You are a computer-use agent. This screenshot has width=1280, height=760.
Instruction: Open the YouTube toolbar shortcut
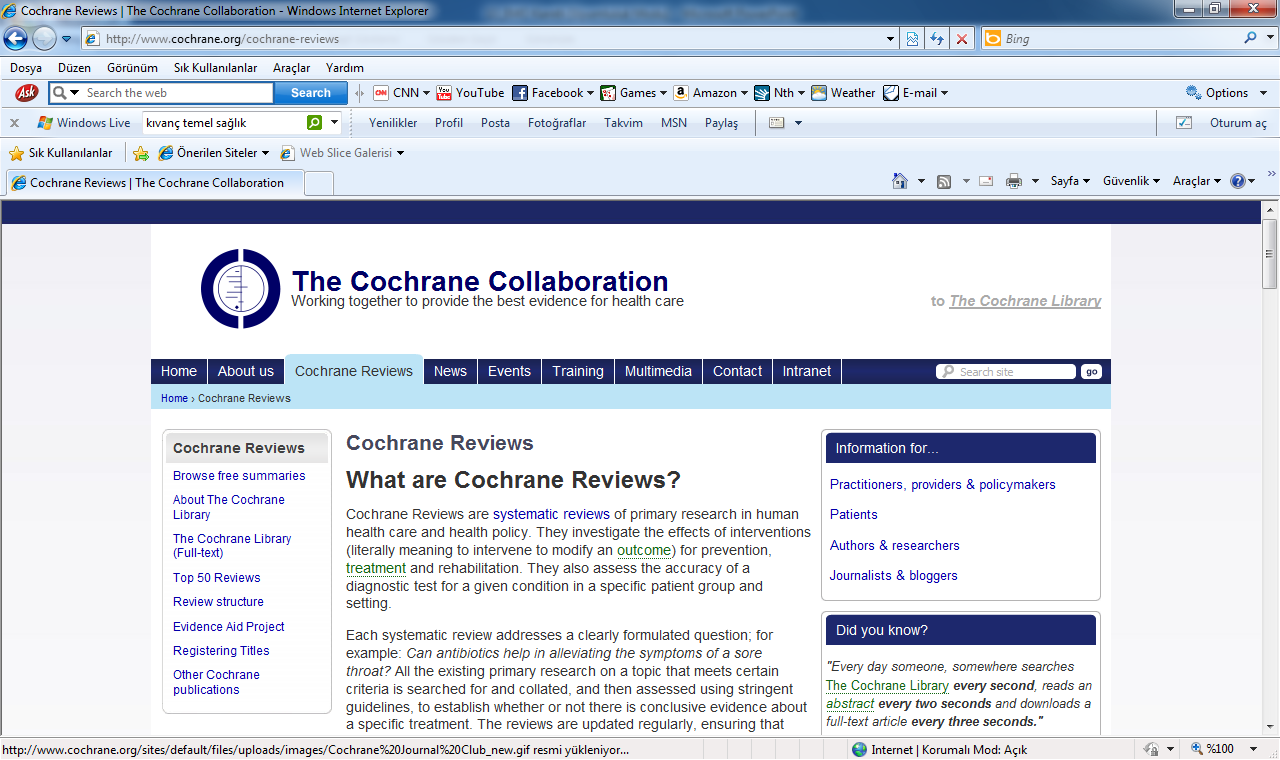coord(470,93)
